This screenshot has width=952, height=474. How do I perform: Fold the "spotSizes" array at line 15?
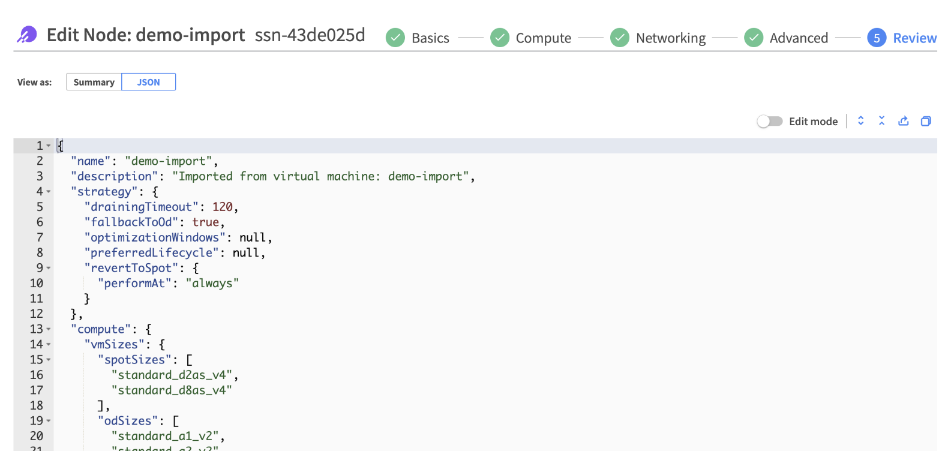tap(48, 359)
